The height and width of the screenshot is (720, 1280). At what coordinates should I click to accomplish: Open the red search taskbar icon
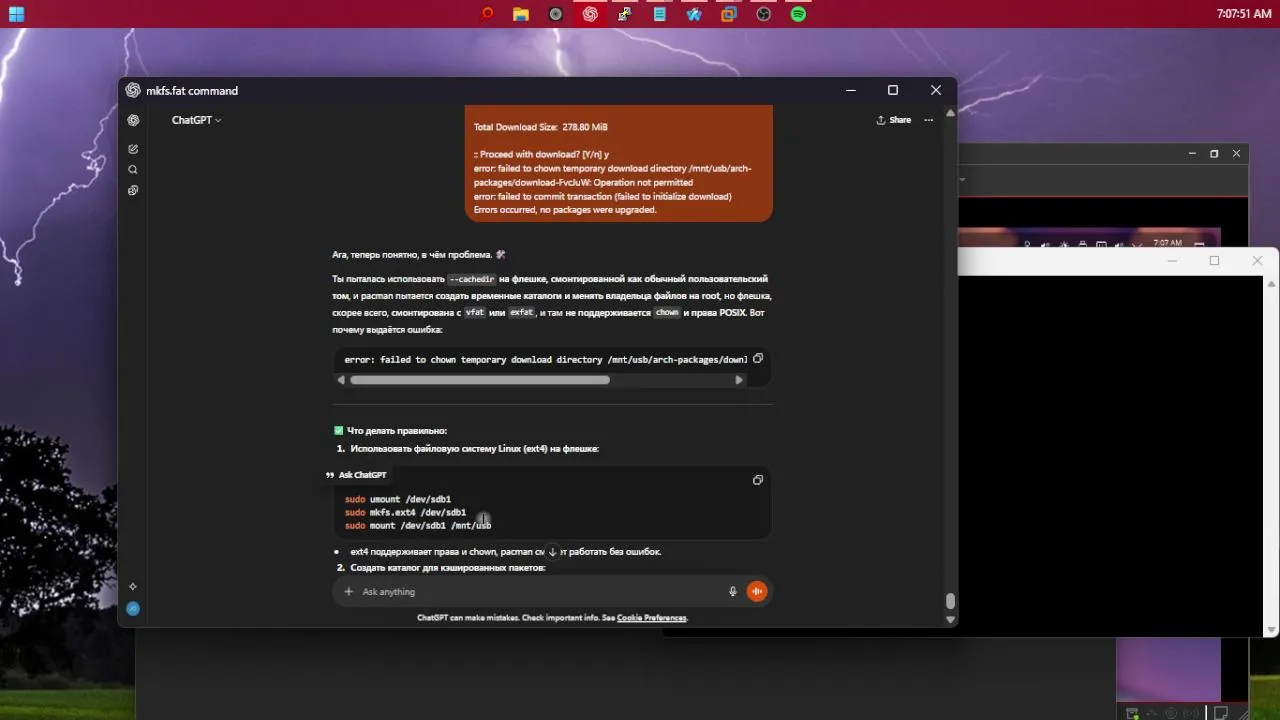(488, 14)
